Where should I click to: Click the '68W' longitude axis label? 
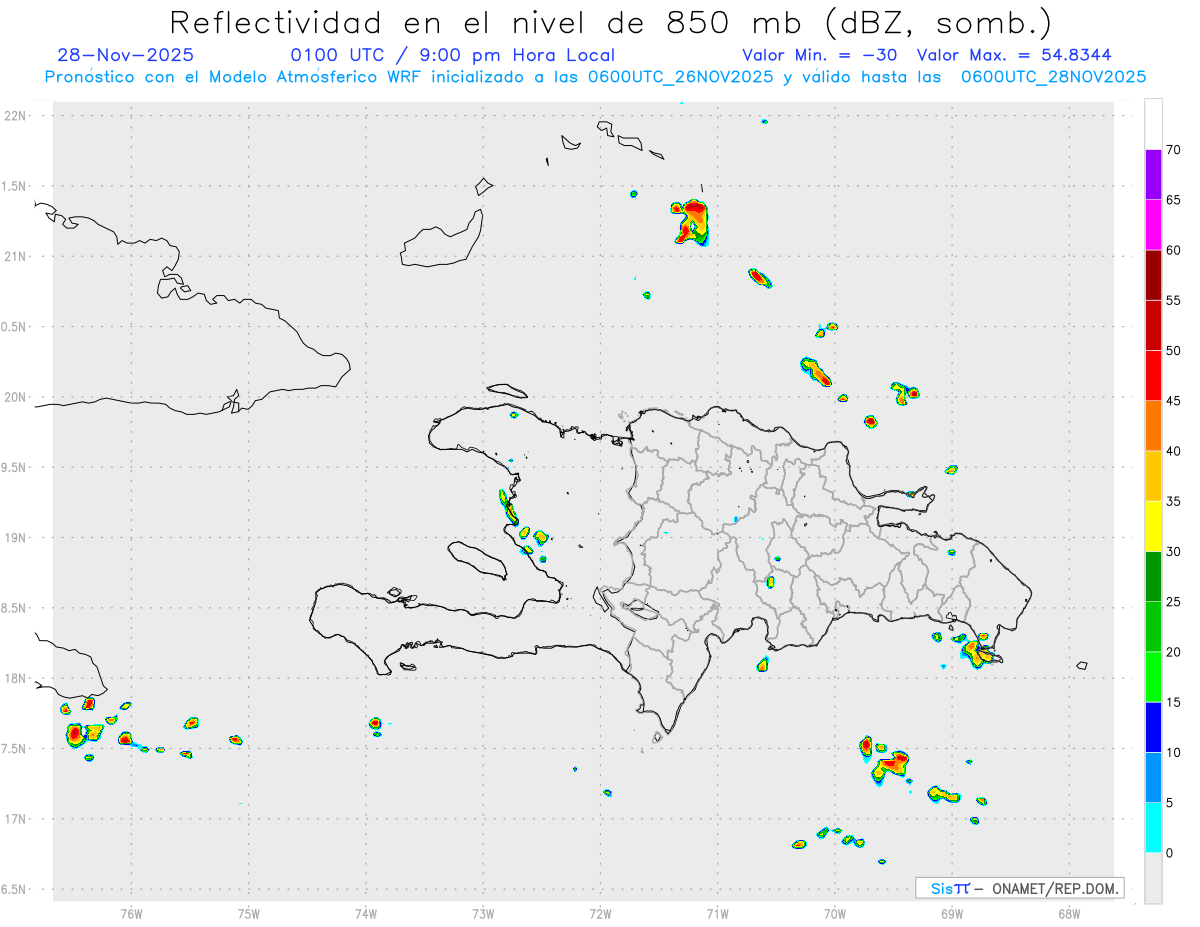pyautogui.click(x=1069, y=913)
